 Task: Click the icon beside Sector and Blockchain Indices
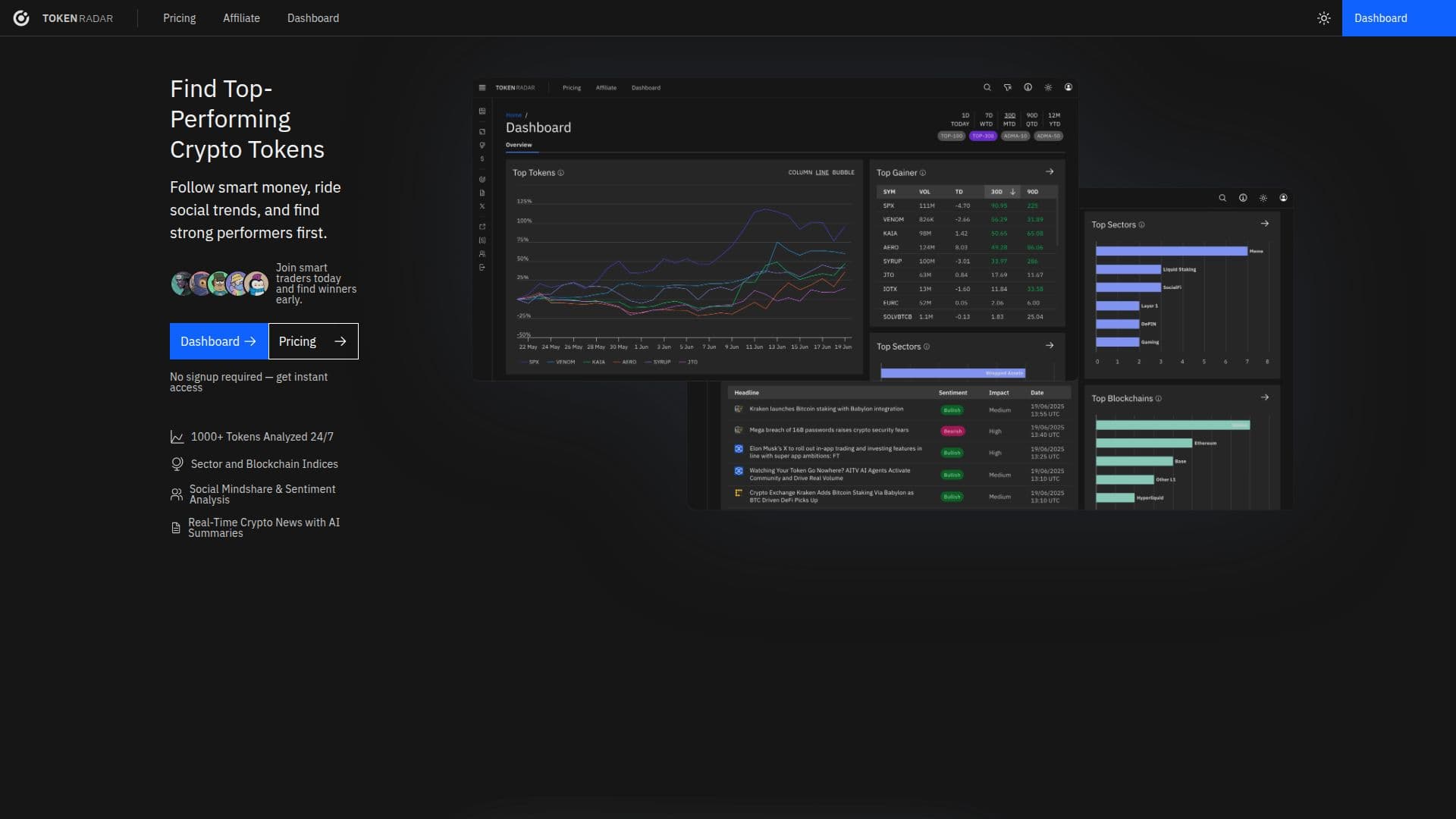coord(177,464)
